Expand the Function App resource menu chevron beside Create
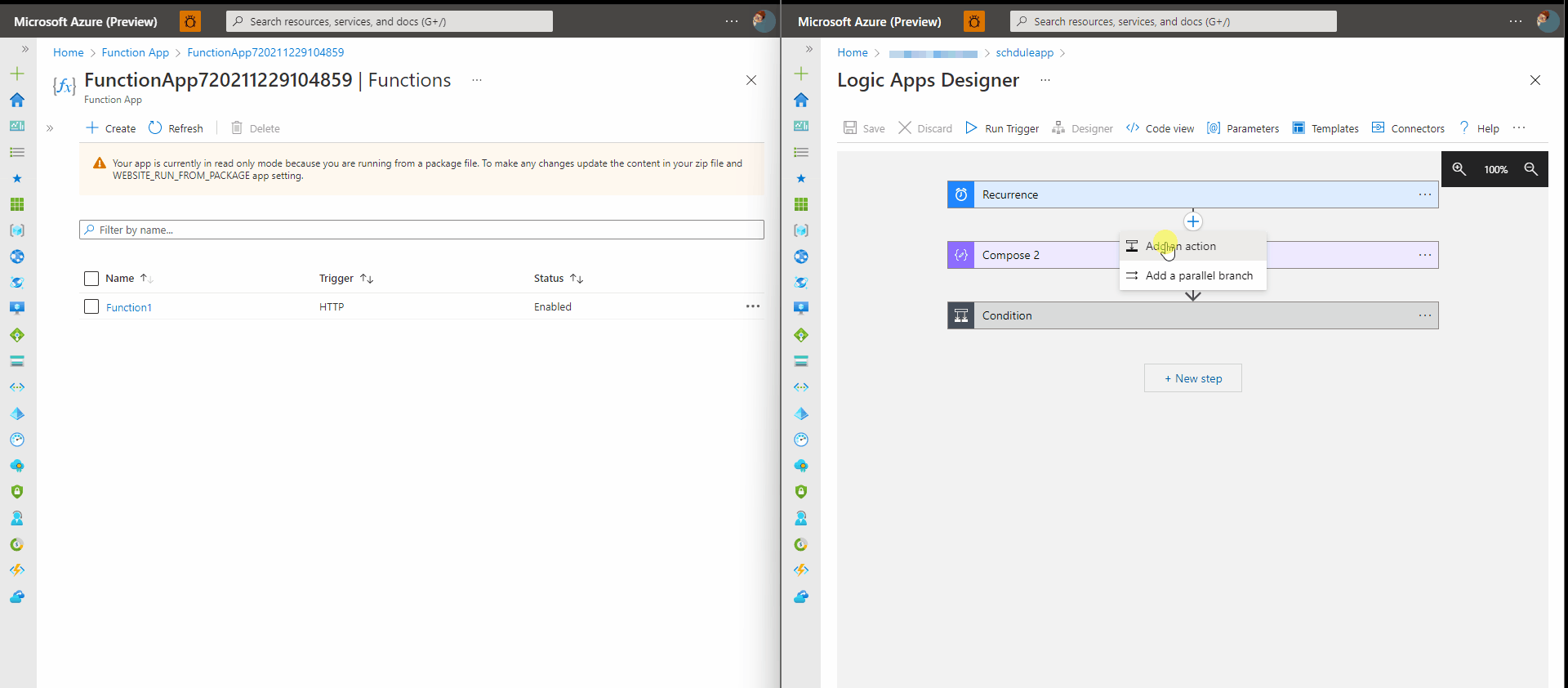This screenshot has height=688, width=1568. [x=50, y=127]
